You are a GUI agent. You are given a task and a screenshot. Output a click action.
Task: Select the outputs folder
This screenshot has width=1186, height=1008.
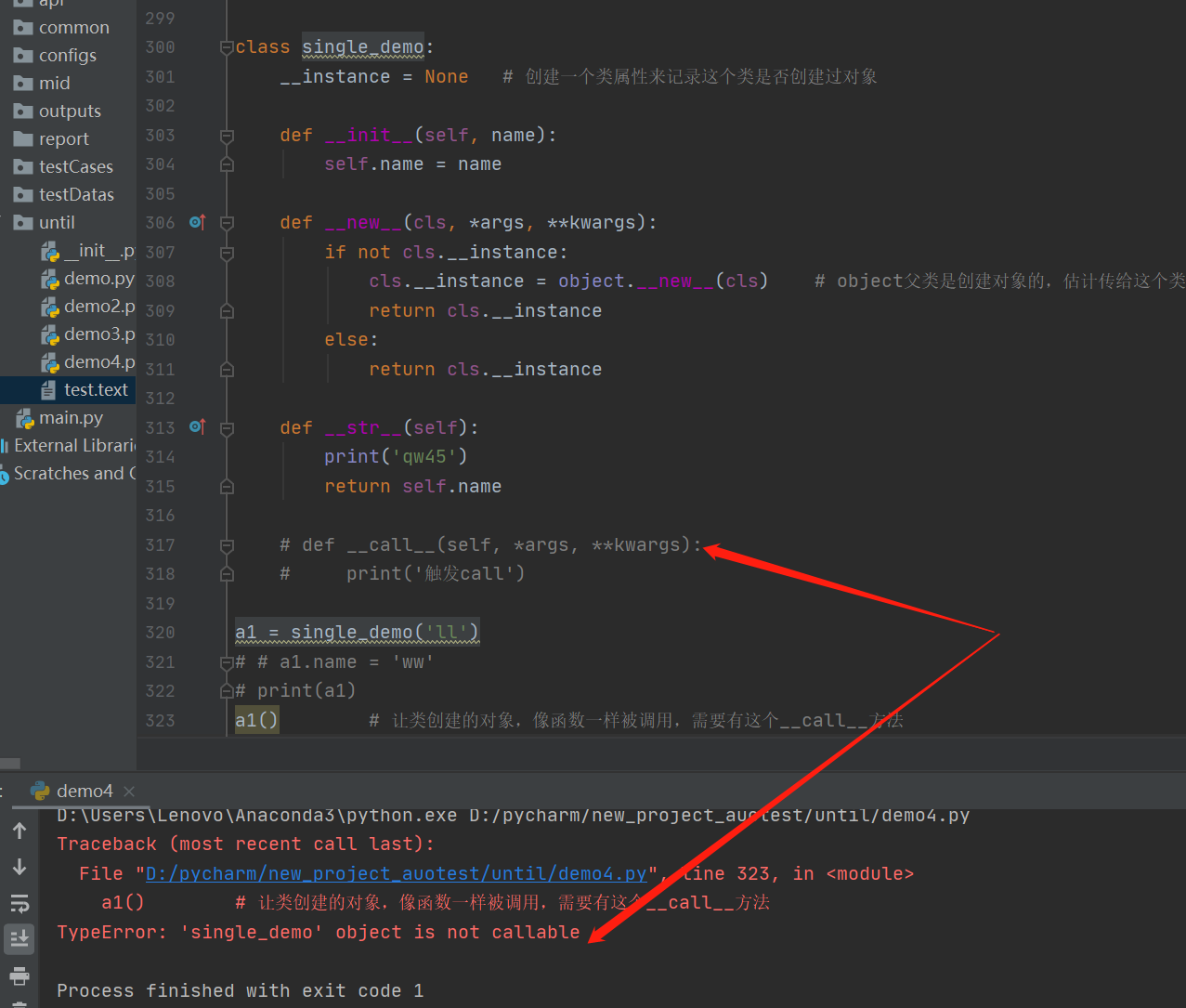tap(70, 111)
